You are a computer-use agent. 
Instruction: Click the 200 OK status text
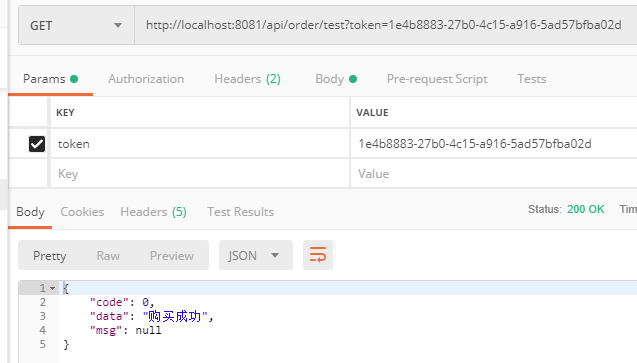[585, 209]
